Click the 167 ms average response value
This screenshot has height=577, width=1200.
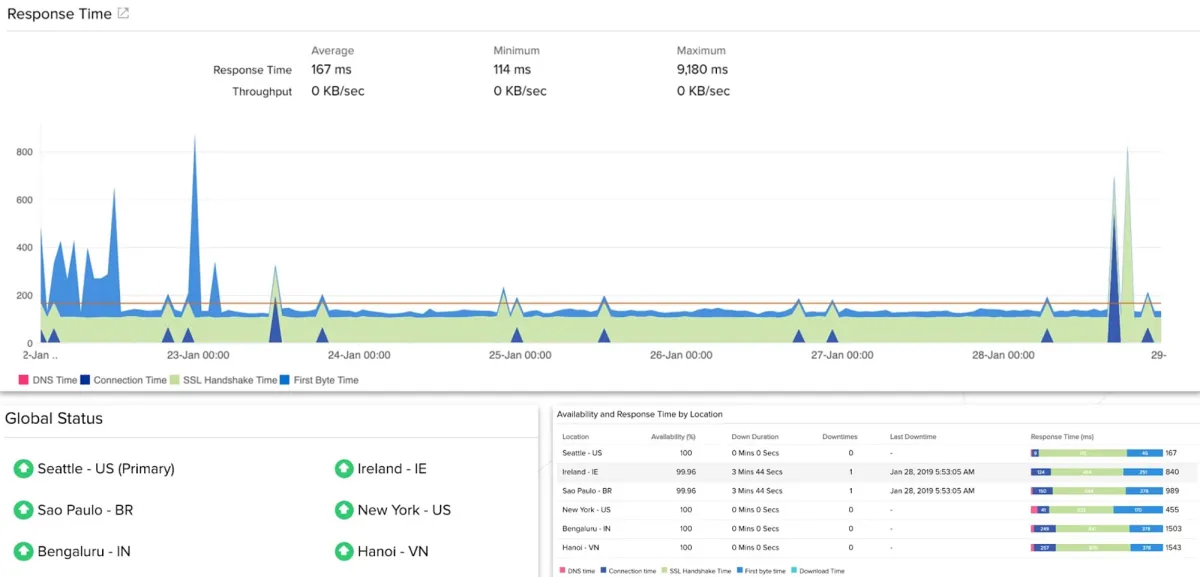tap(331, 70)
